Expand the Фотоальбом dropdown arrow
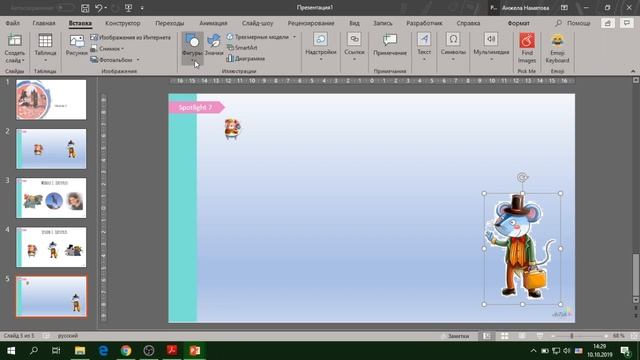Image resolution: width=640 pixels, height=360 pixels. point(138,60)
